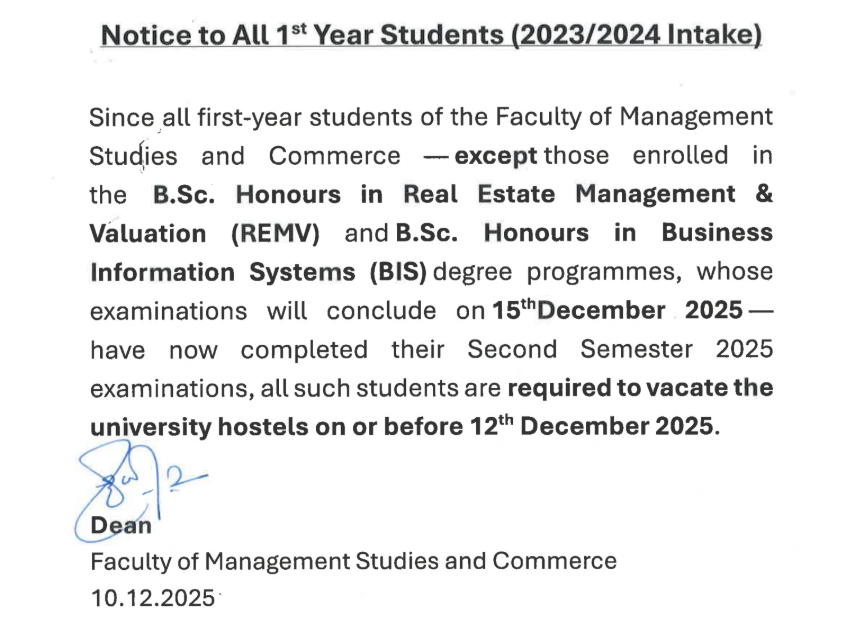Click "required to vacate the" bold text

click(x=640, y=387)
